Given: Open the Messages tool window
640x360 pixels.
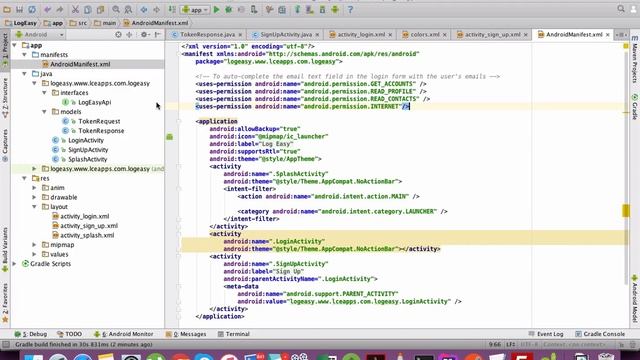Looking at the screenshot, I should pos(186,334).
